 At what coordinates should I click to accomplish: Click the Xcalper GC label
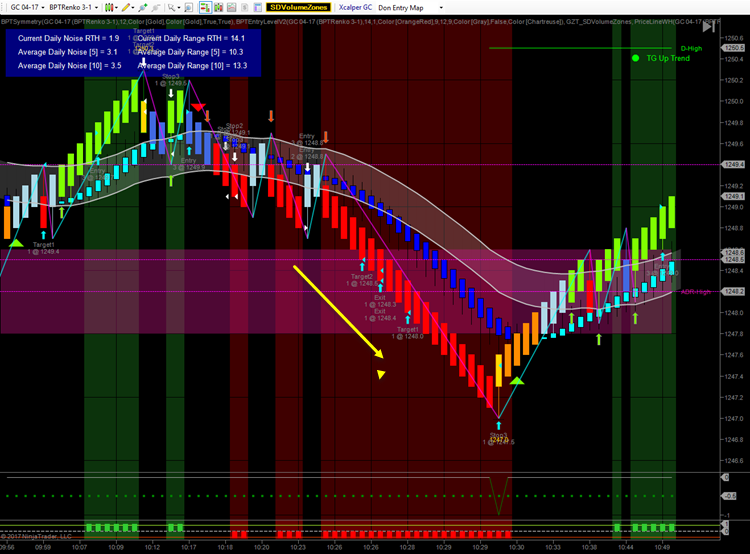(355, 7)
